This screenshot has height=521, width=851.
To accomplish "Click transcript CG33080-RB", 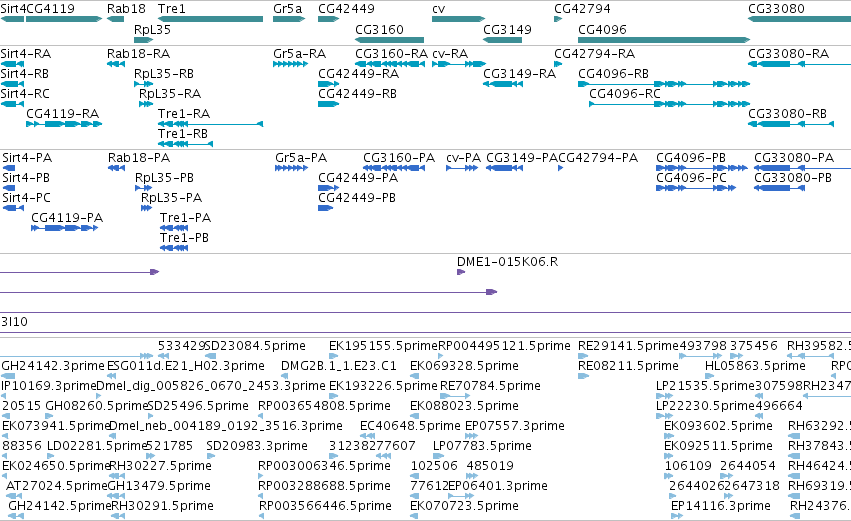I will click(x=788, y=114).
